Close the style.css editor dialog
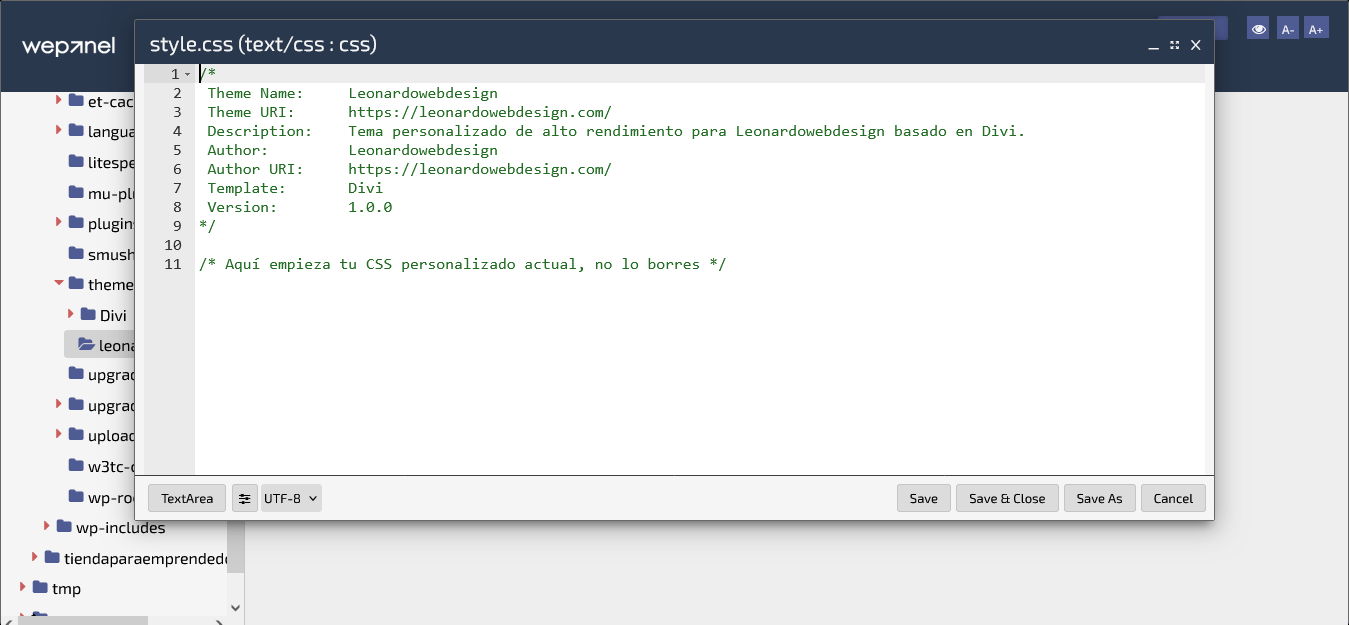Viewport: 1349px width, 625px height. (x=1195, y=45)
